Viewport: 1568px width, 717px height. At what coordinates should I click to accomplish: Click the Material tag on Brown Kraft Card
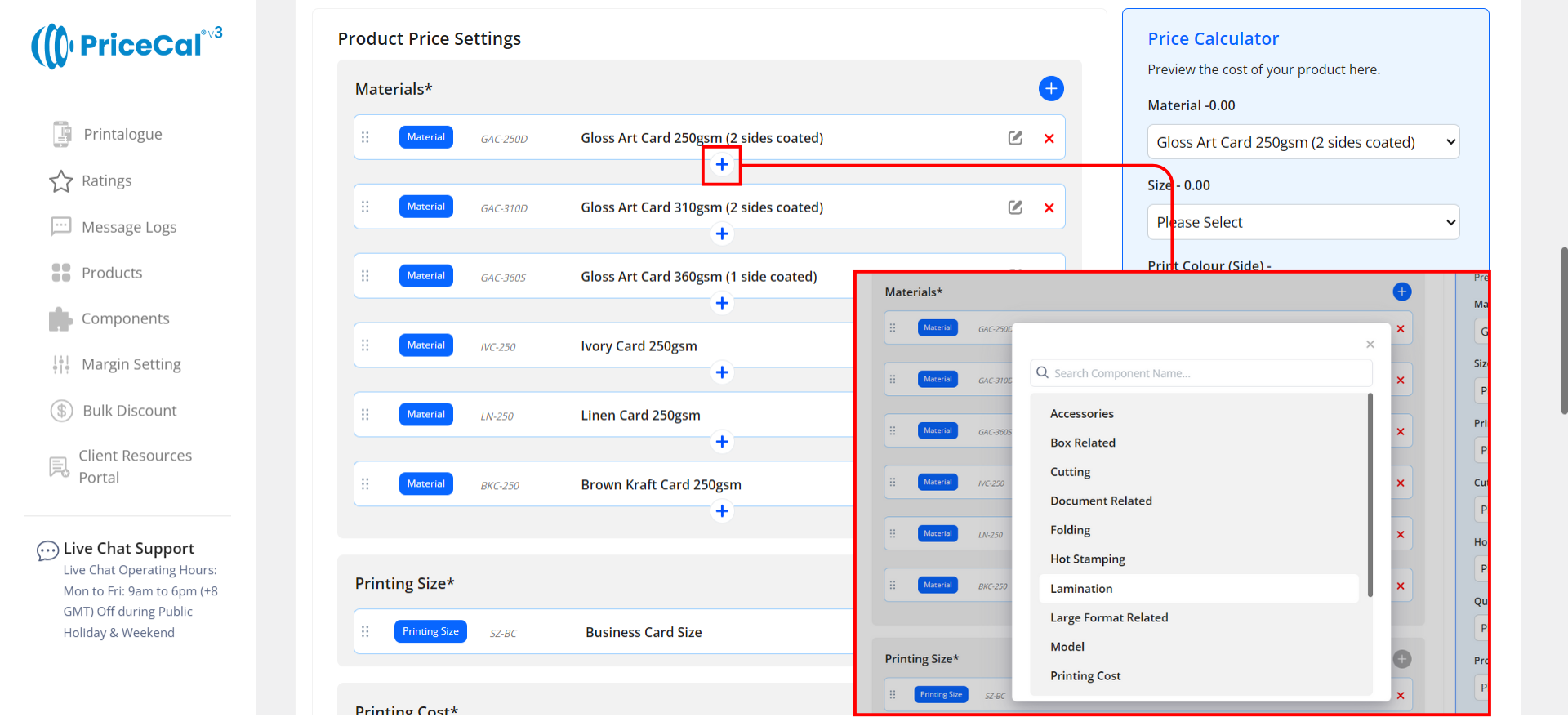[x=425, y=484]
